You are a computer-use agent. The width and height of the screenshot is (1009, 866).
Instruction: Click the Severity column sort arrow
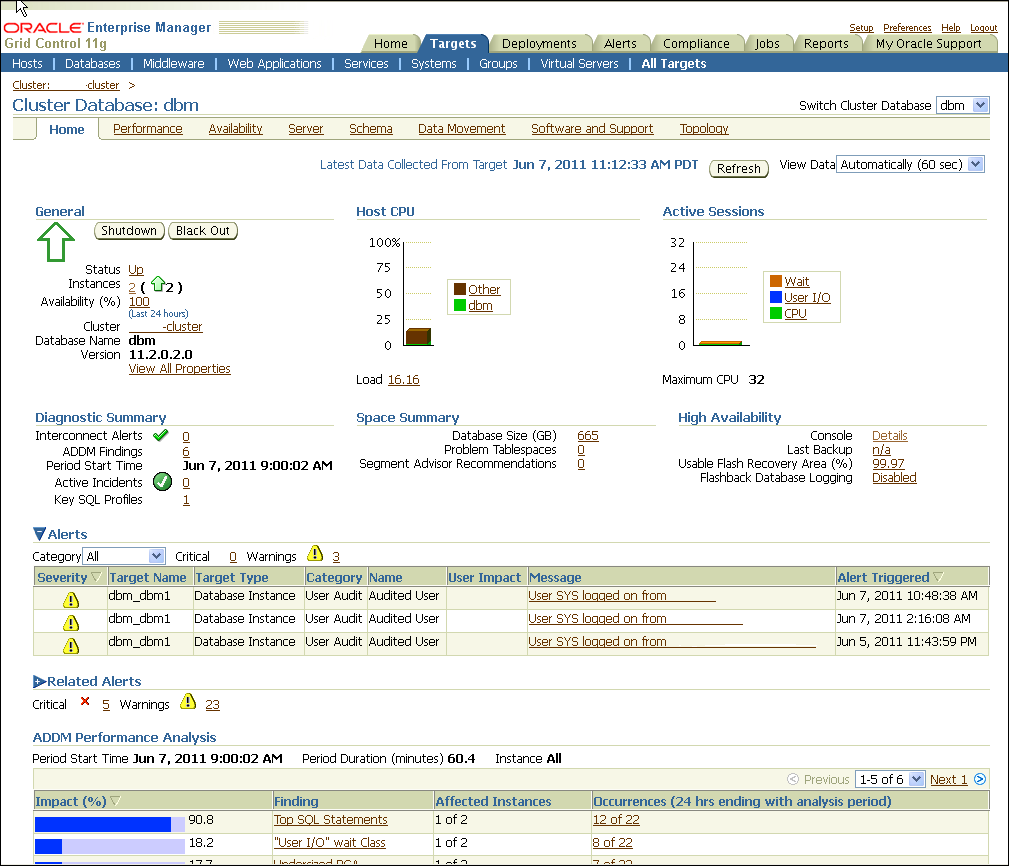96,578
